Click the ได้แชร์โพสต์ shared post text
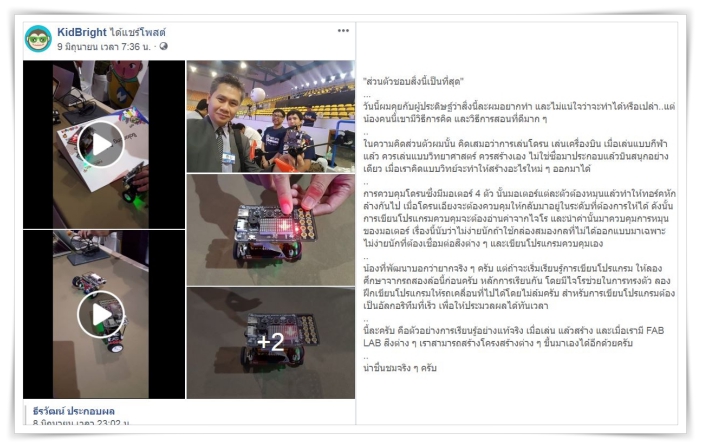The image size is (701, 448). click(x=137, y=32)
